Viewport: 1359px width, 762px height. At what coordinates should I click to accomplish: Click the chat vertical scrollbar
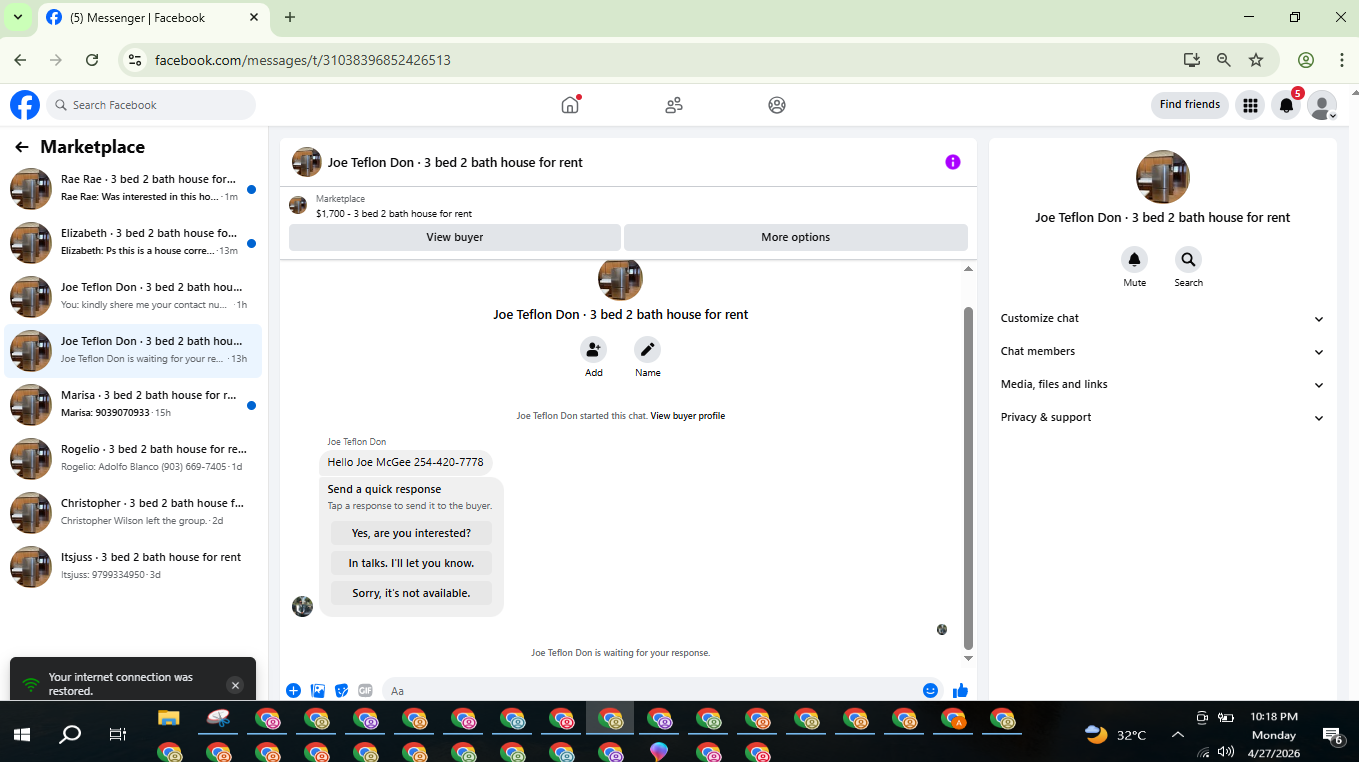pyautogui.click(x=968, y=478)
